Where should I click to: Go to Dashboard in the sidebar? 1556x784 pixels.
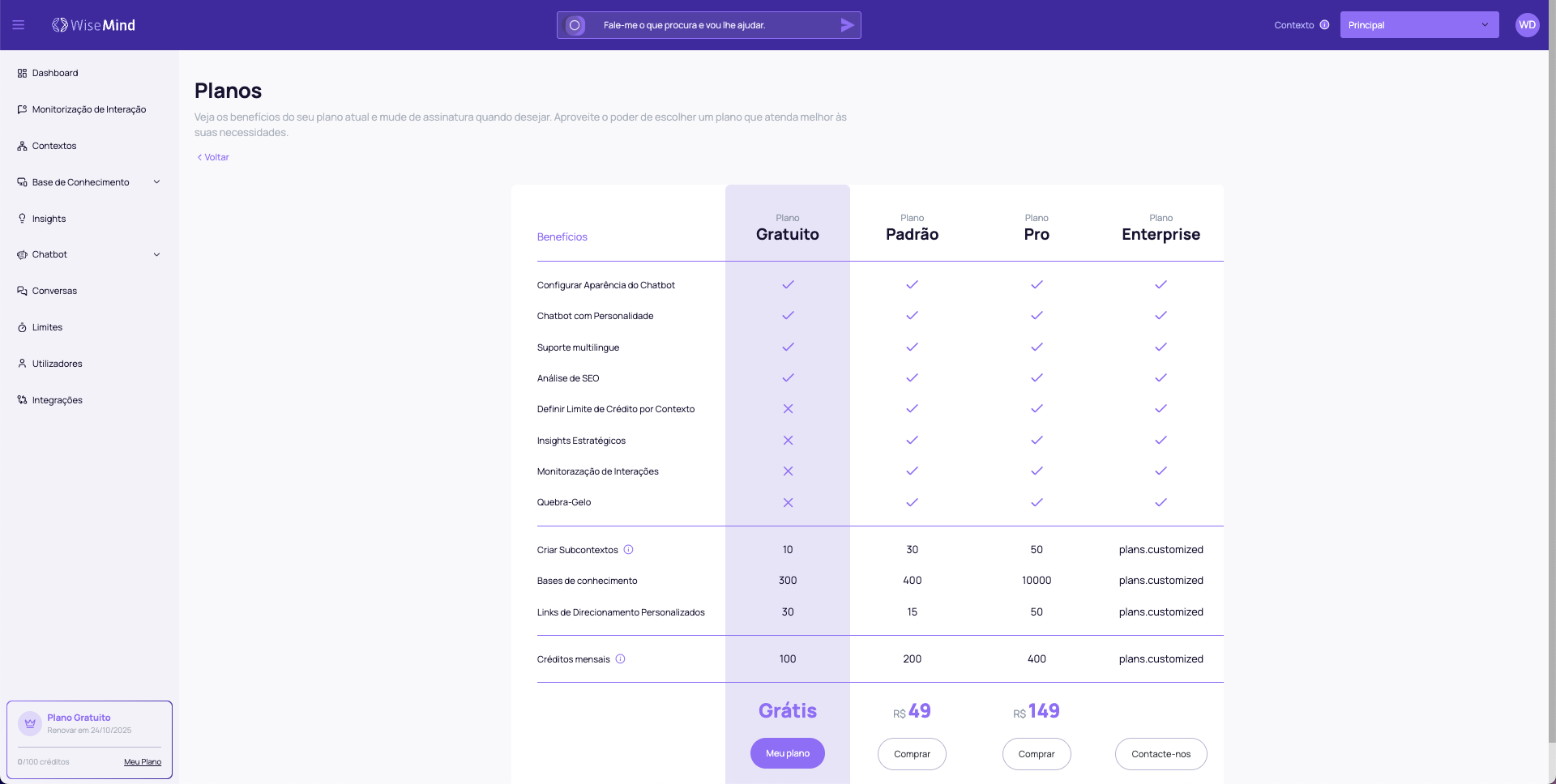click(55, 73)
